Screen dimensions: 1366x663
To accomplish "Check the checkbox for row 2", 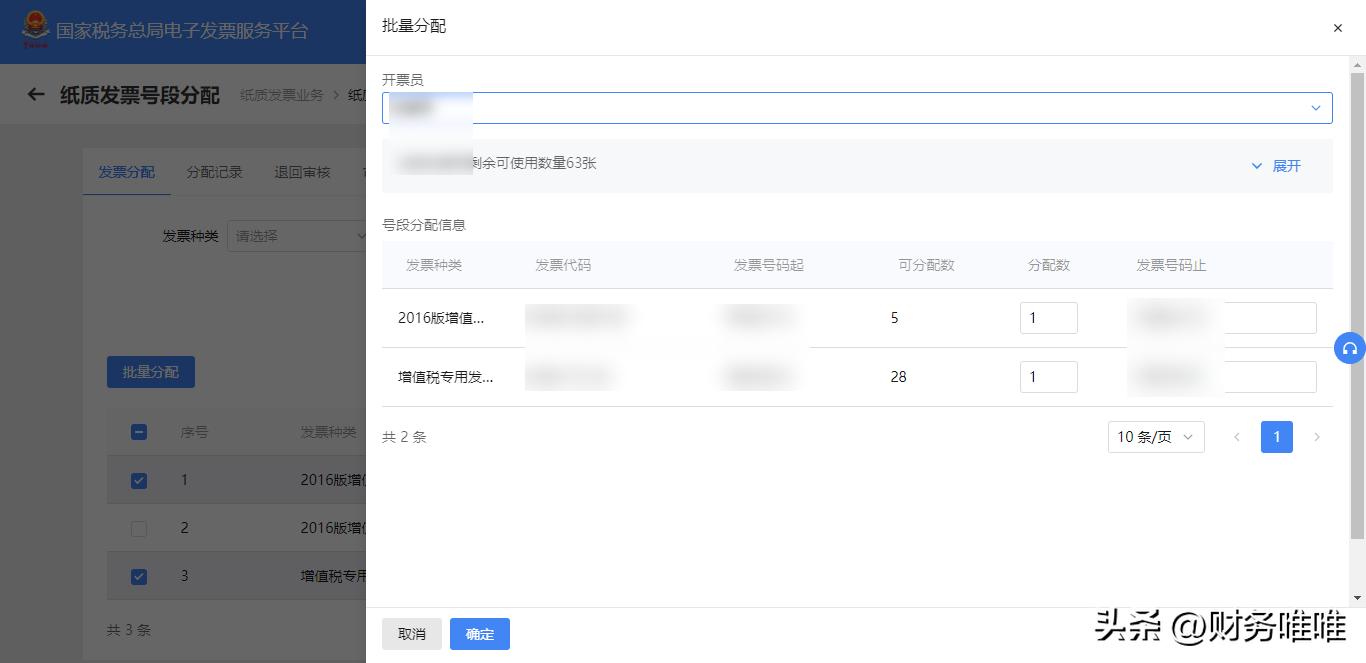I will click(x=139, y=528).
